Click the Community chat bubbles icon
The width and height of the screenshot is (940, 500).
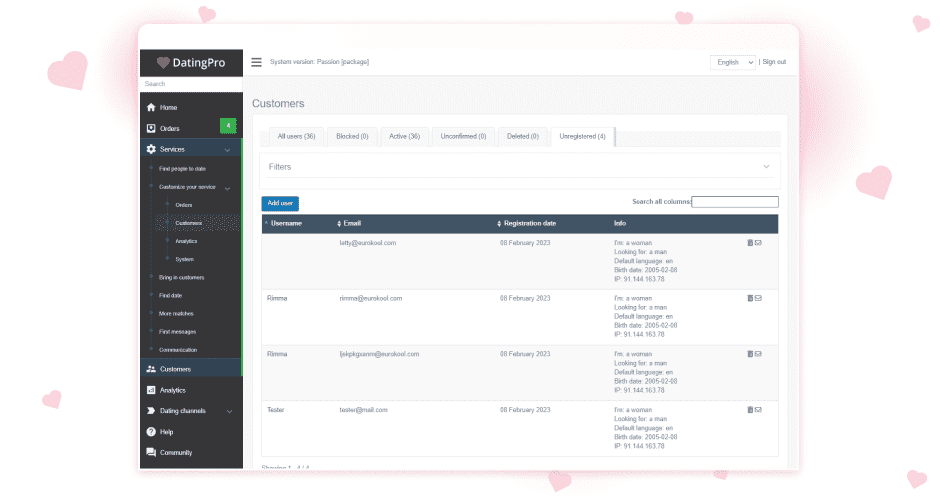[151, 453]
